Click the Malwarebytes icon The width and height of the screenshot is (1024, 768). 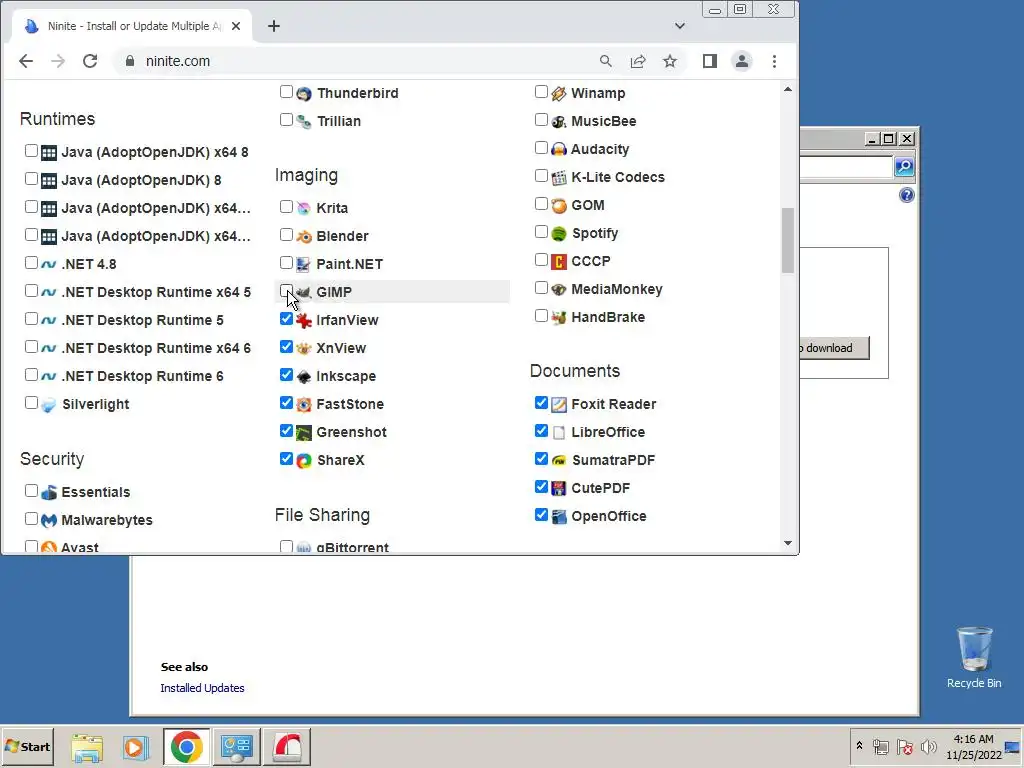pyautogui.click(x=49, y=520)
